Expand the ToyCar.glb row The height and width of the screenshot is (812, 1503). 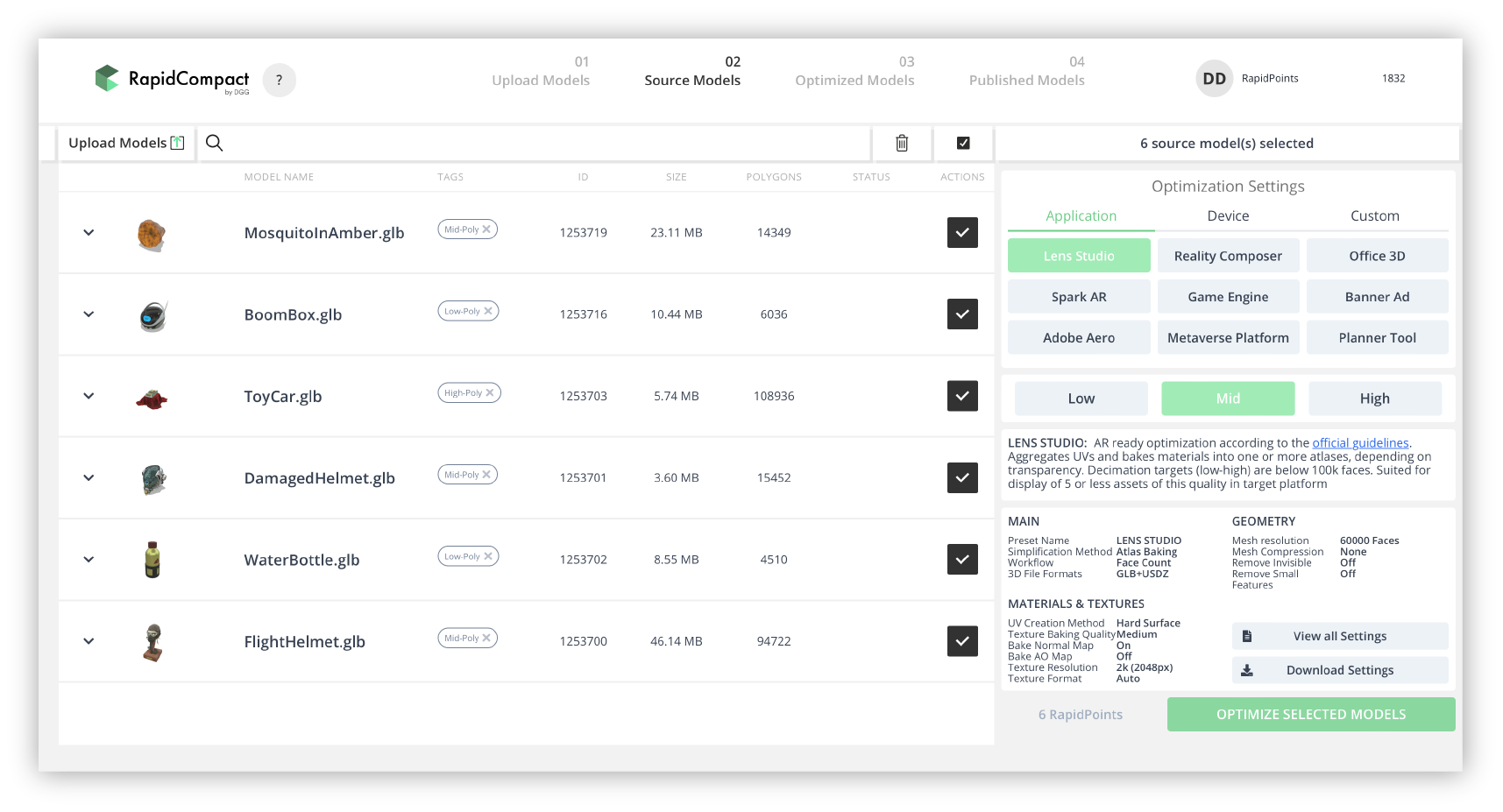89,396
